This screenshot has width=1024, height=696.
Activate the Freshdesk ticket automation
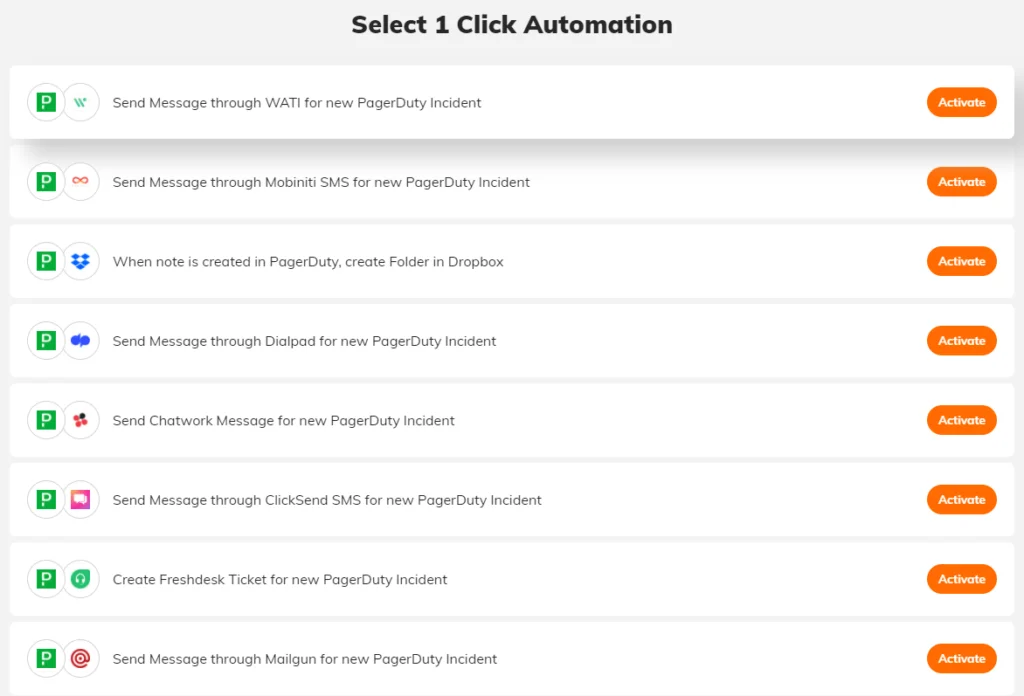(961, 578)
